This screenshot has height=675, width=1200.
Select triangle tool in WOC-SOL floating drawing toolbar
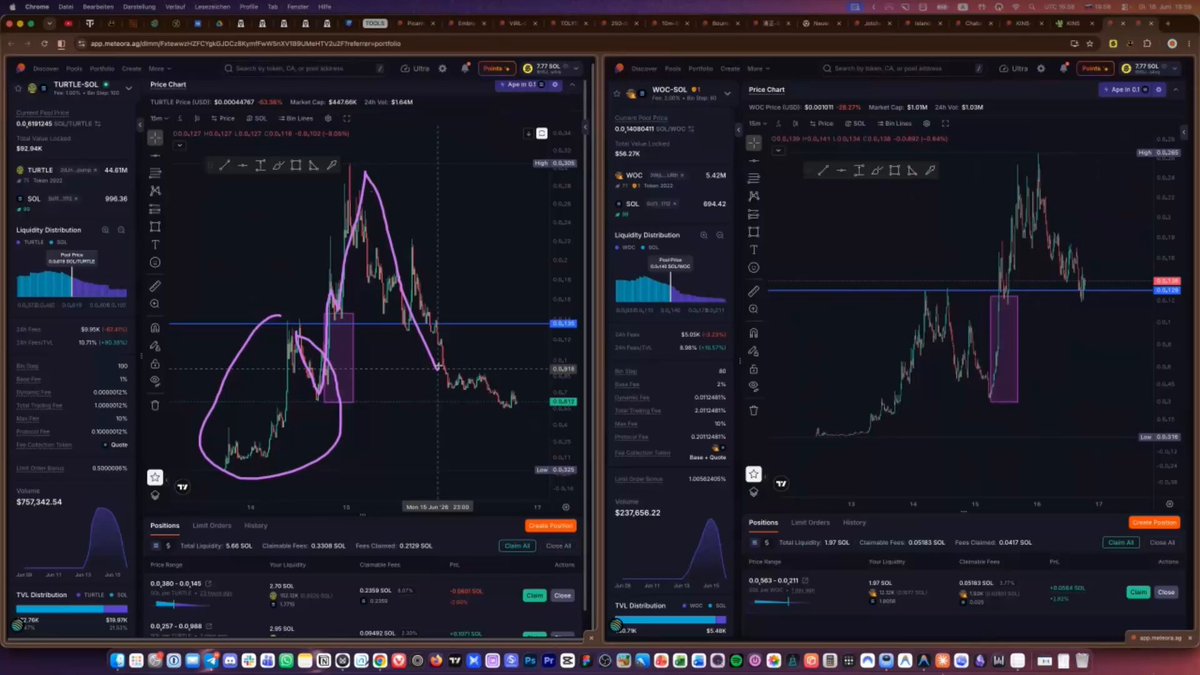click(913, 171)
